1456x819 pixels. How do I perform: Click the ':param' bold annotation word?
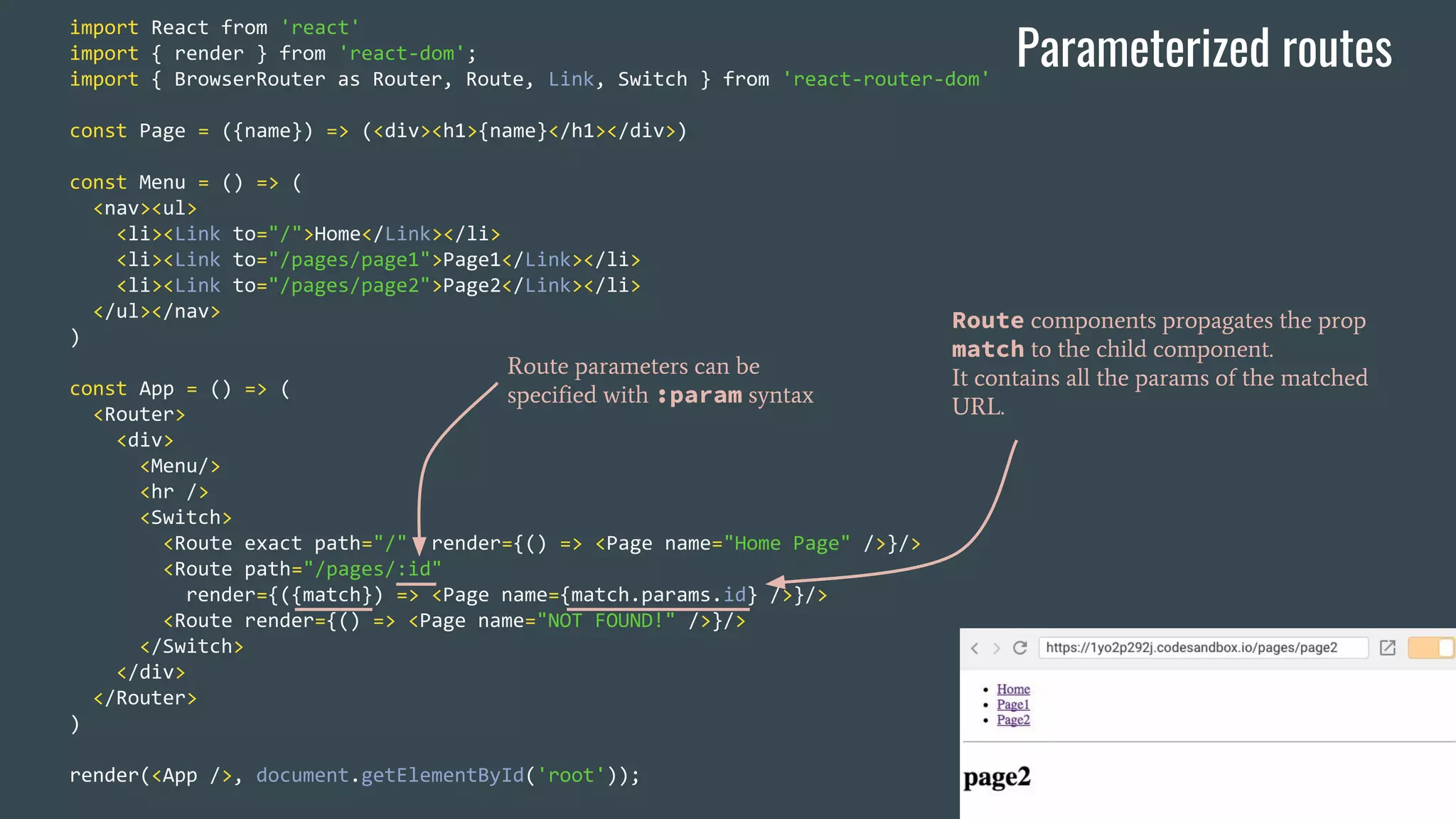click(x=699, y=395)
